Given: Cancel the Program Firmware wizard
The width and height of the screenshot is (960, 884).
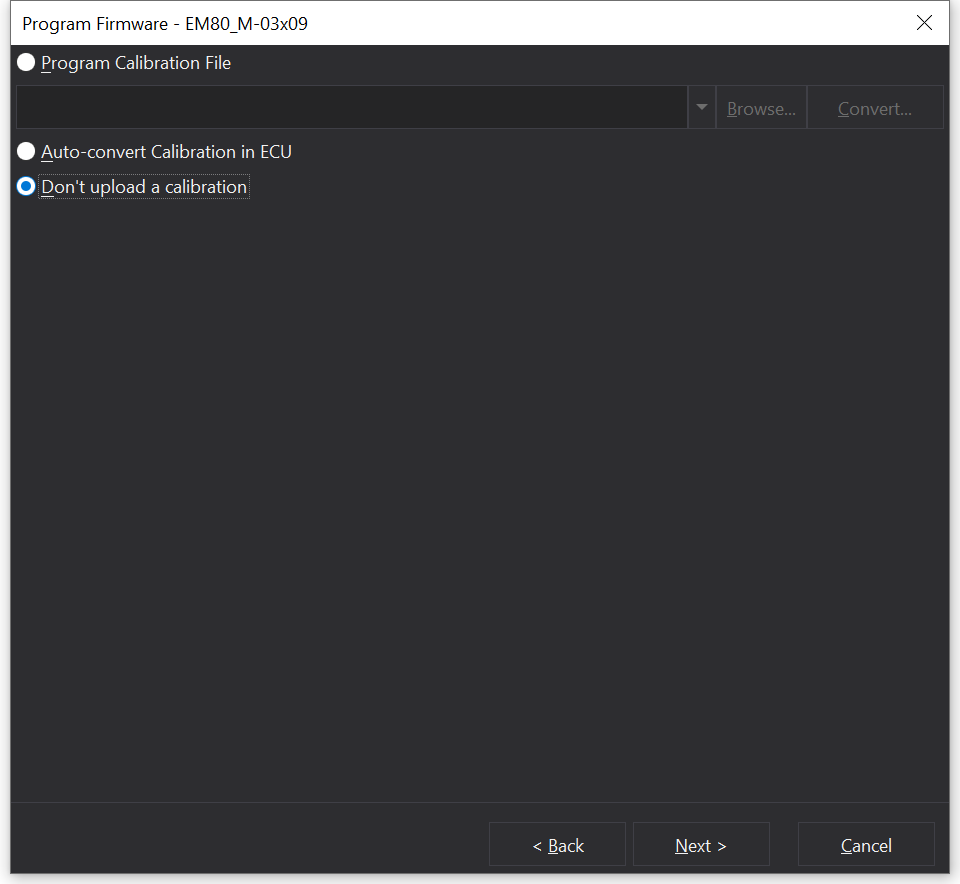Looking at the screenshot, I should 866,845.
